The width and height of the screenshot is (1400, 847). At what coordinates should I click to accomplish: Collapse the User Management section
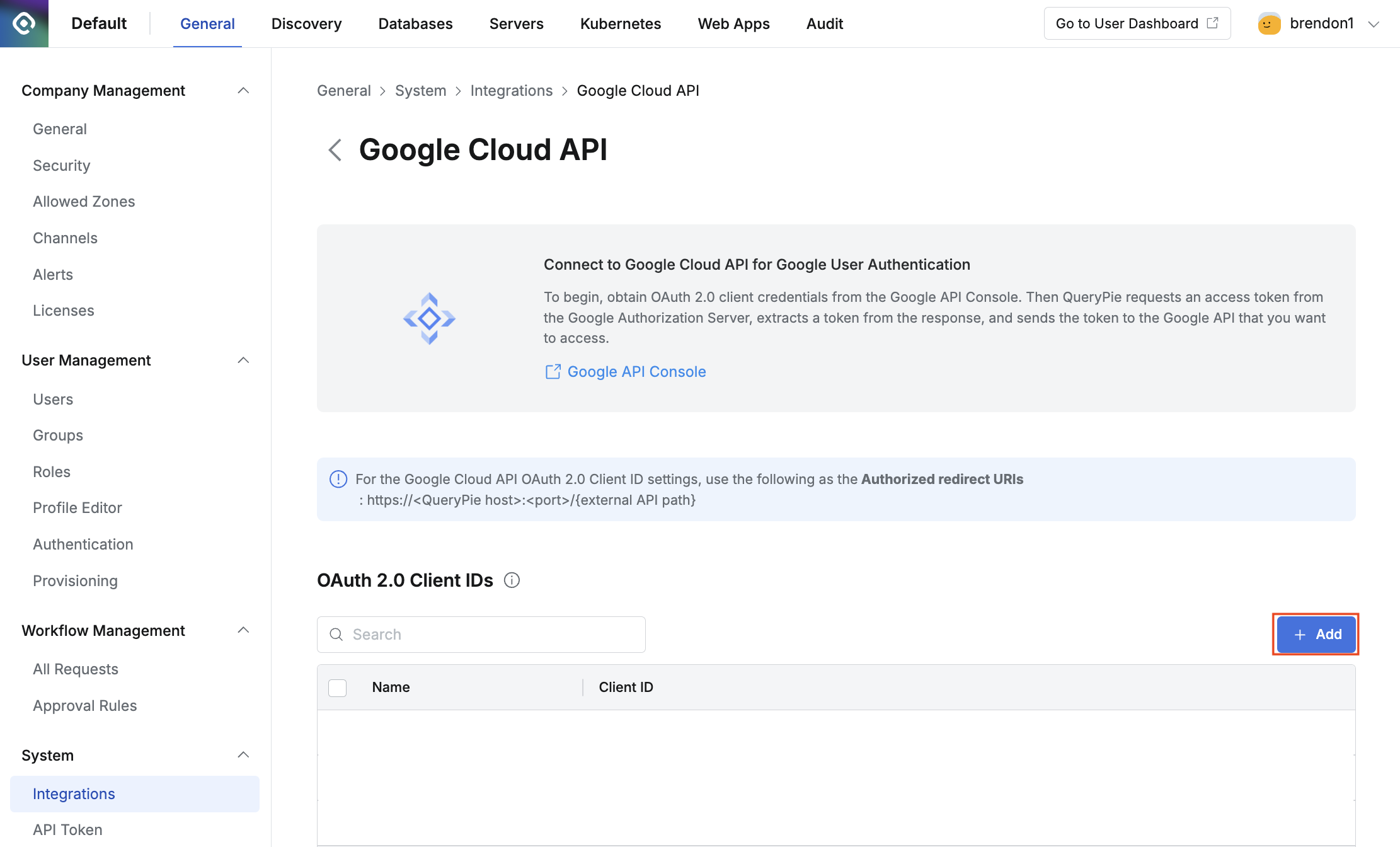pos(243,360)
